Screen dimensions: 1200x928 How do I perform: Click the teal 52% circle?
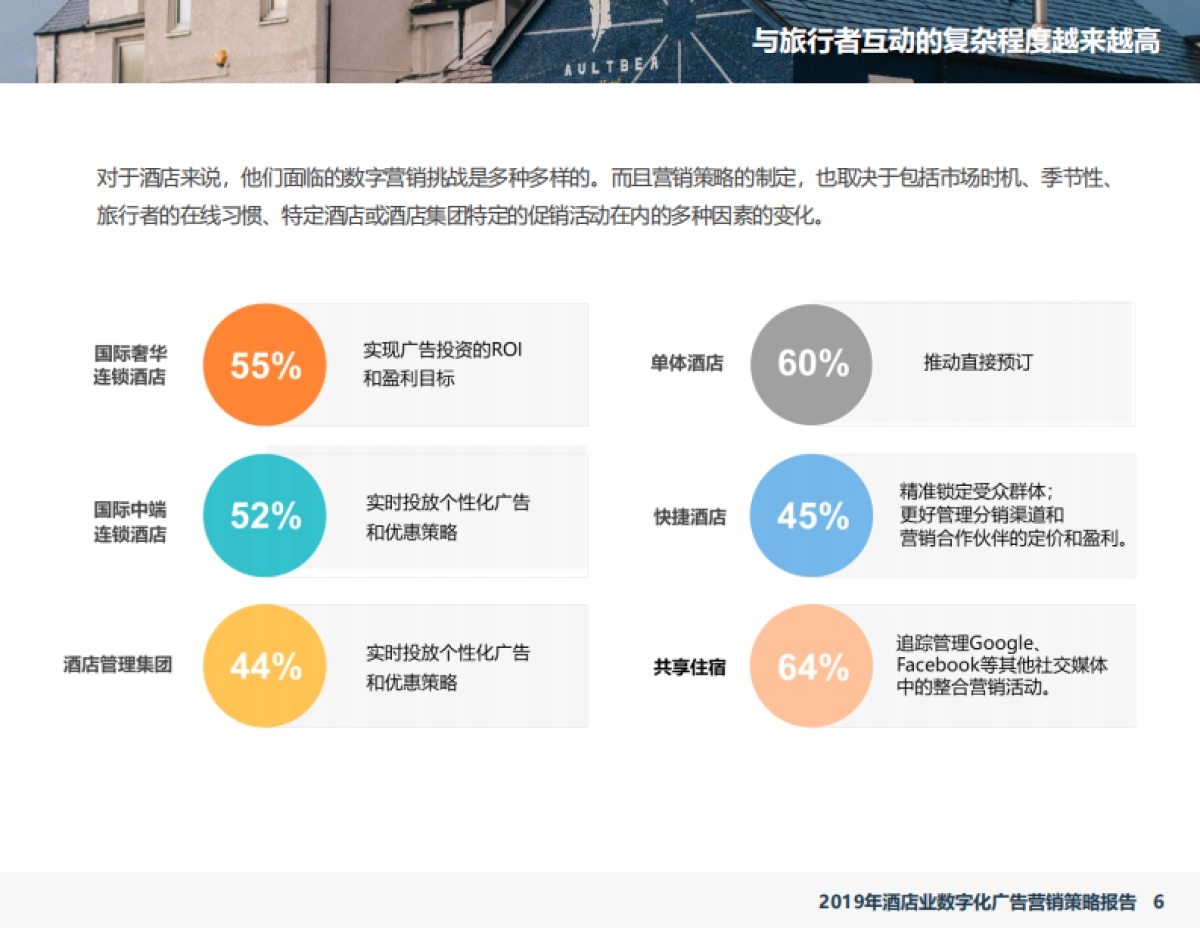pyautogui.click(x=263, y=516)
